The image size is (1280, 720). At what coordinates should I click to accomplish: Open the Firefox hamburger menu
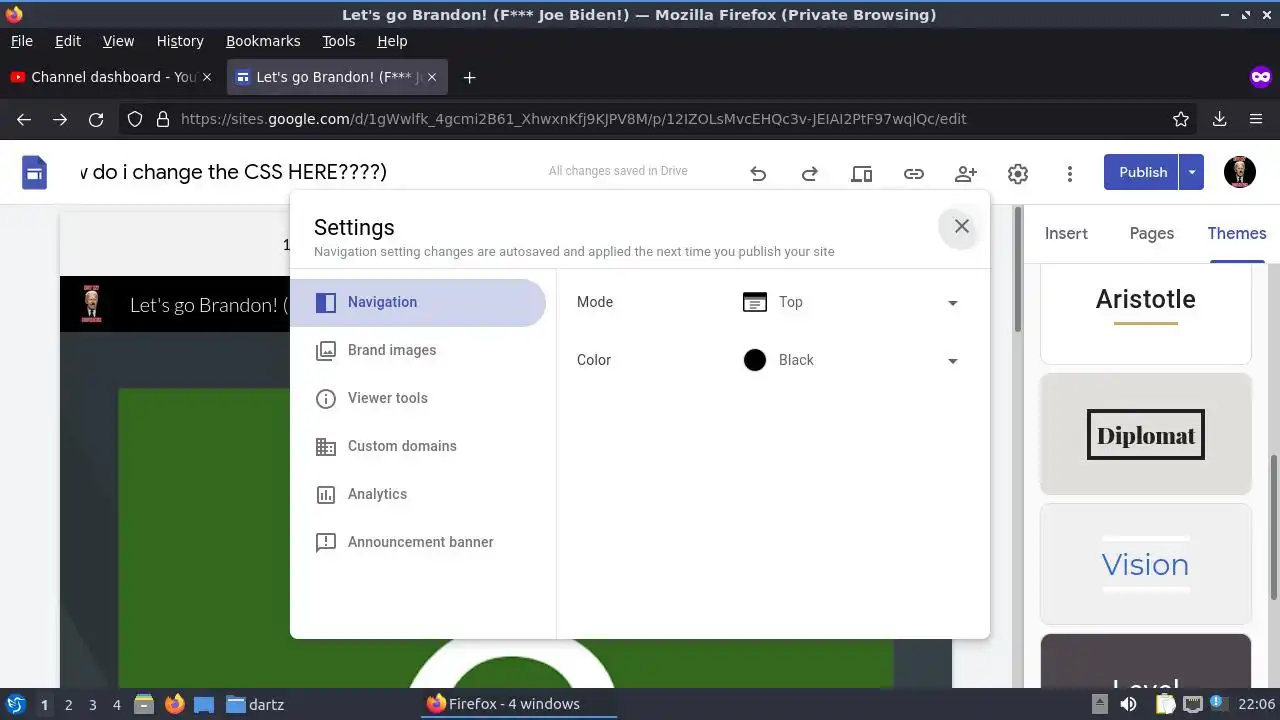click(1256, 119)
